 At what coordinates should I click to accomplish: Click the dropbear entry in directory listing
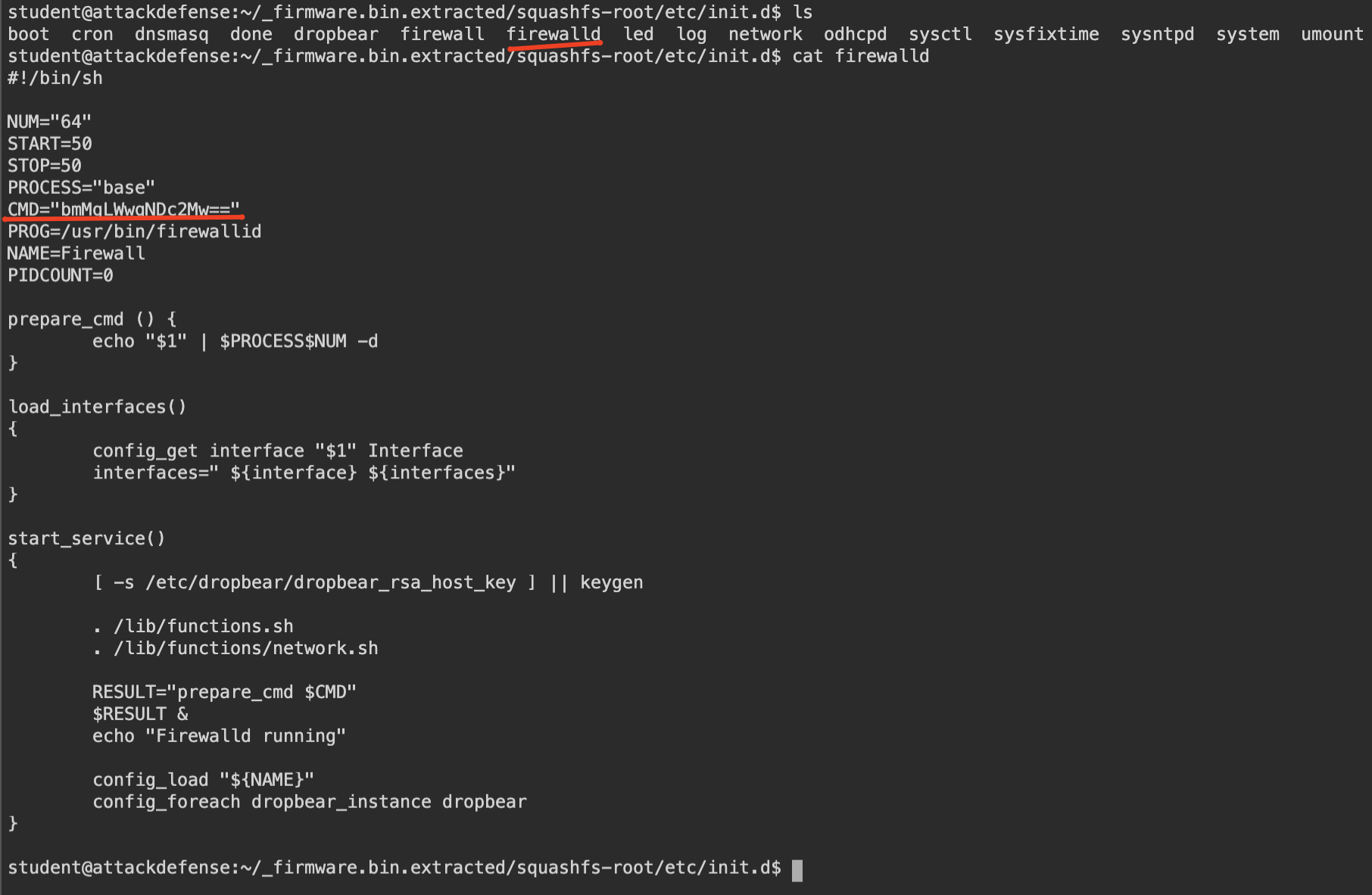[335, 34]
